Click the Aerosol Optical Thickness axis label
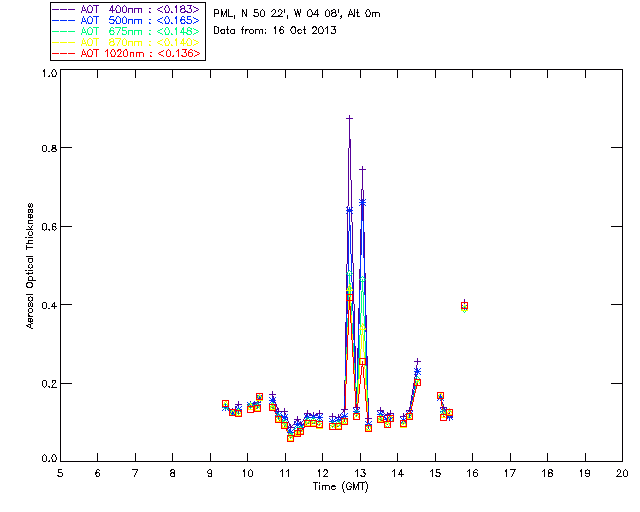Screen dimensions: 640x512 coord(30,266)
